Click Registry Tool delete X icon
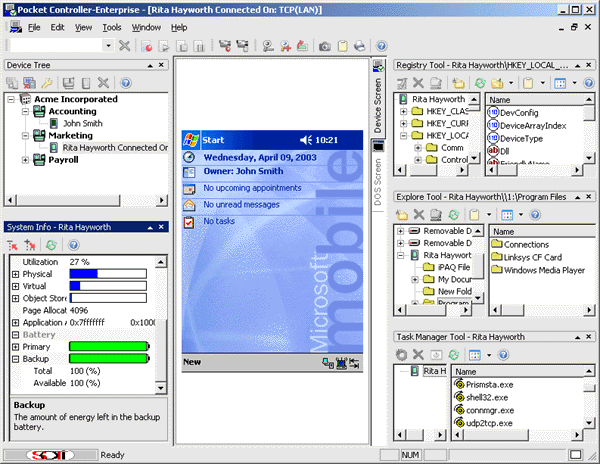600x464 pixels. 418,83
